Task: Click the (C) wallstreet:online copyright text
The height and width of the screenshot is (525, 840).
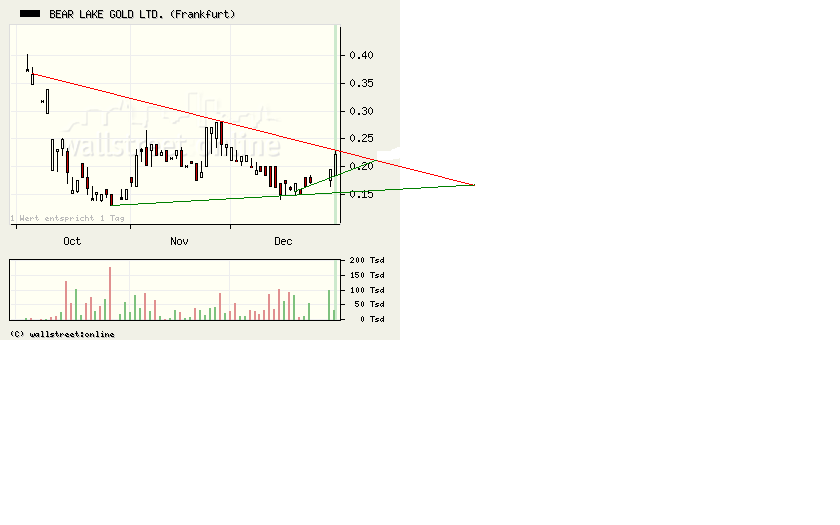Action: (x=62, y=334)
